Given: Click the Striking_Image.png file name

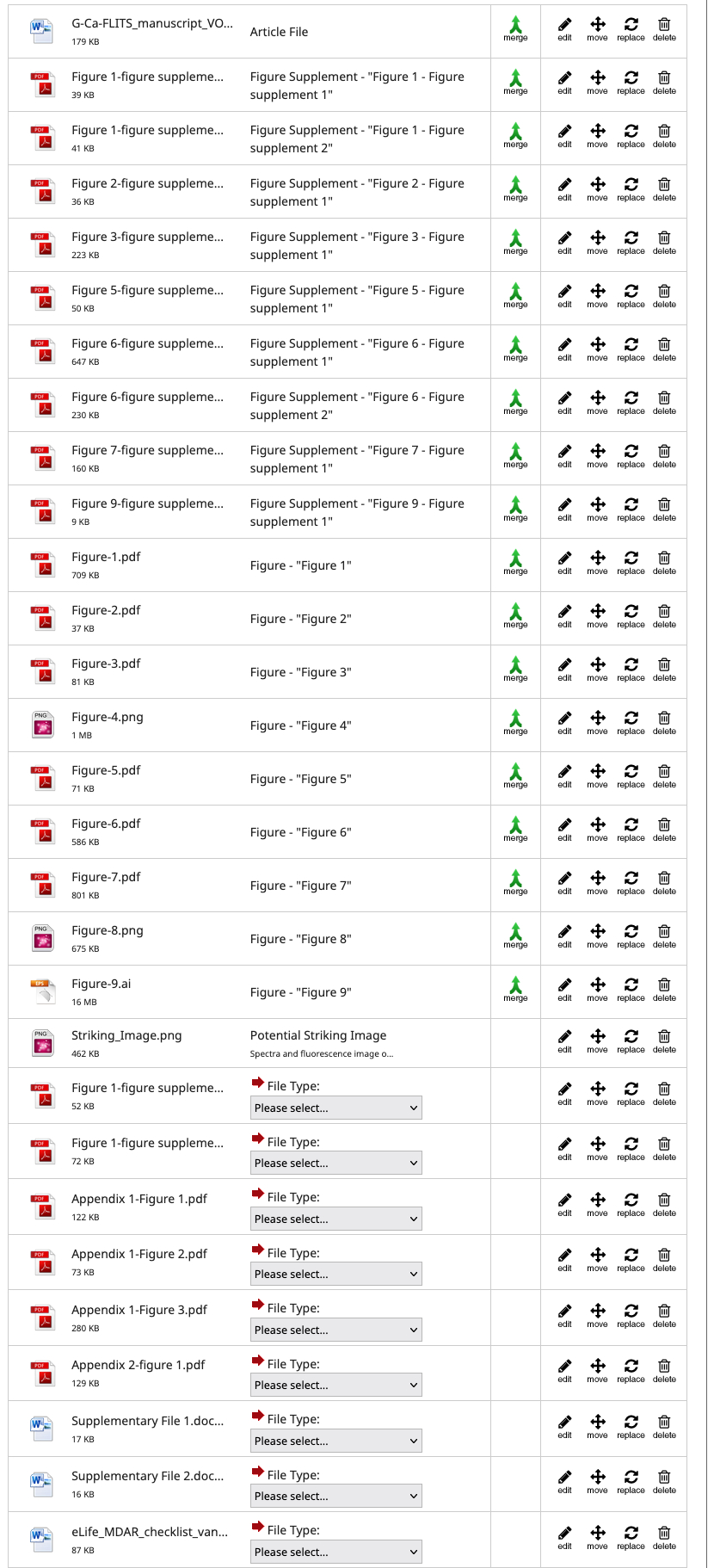Looking at the screenshot, I should 126,1035.
